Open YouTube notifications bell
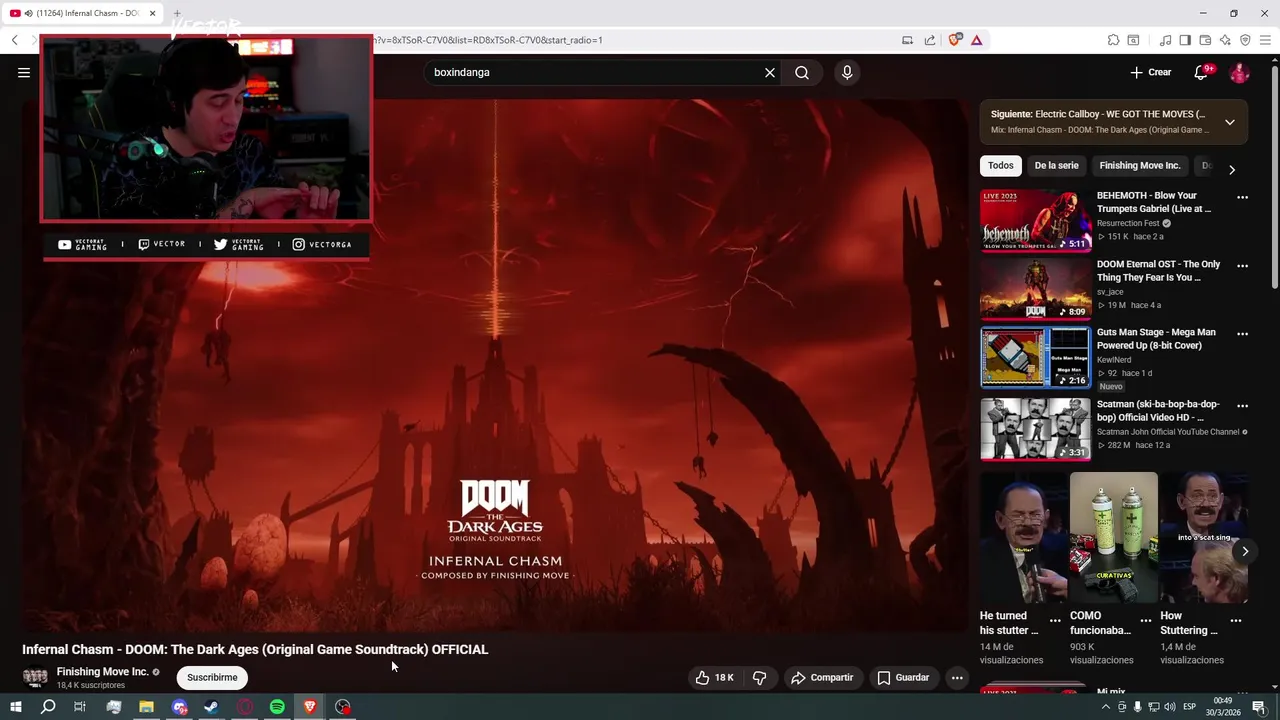Image resolution: width=1280 pixels, height=720 pixels. coord(1203,72)
